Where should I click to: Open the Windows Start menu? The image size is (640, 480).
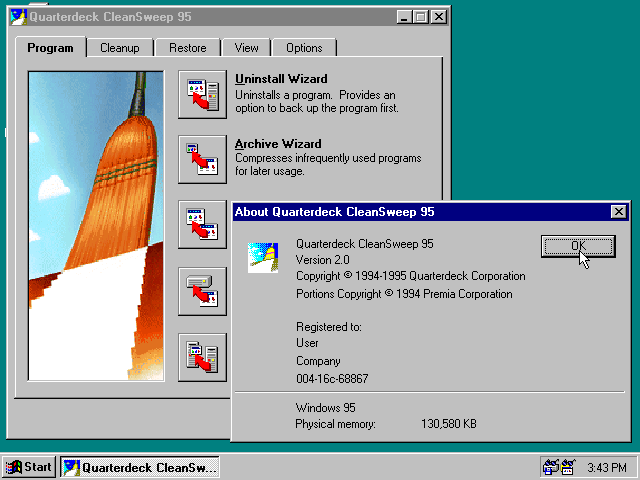[x=29, y=467]
